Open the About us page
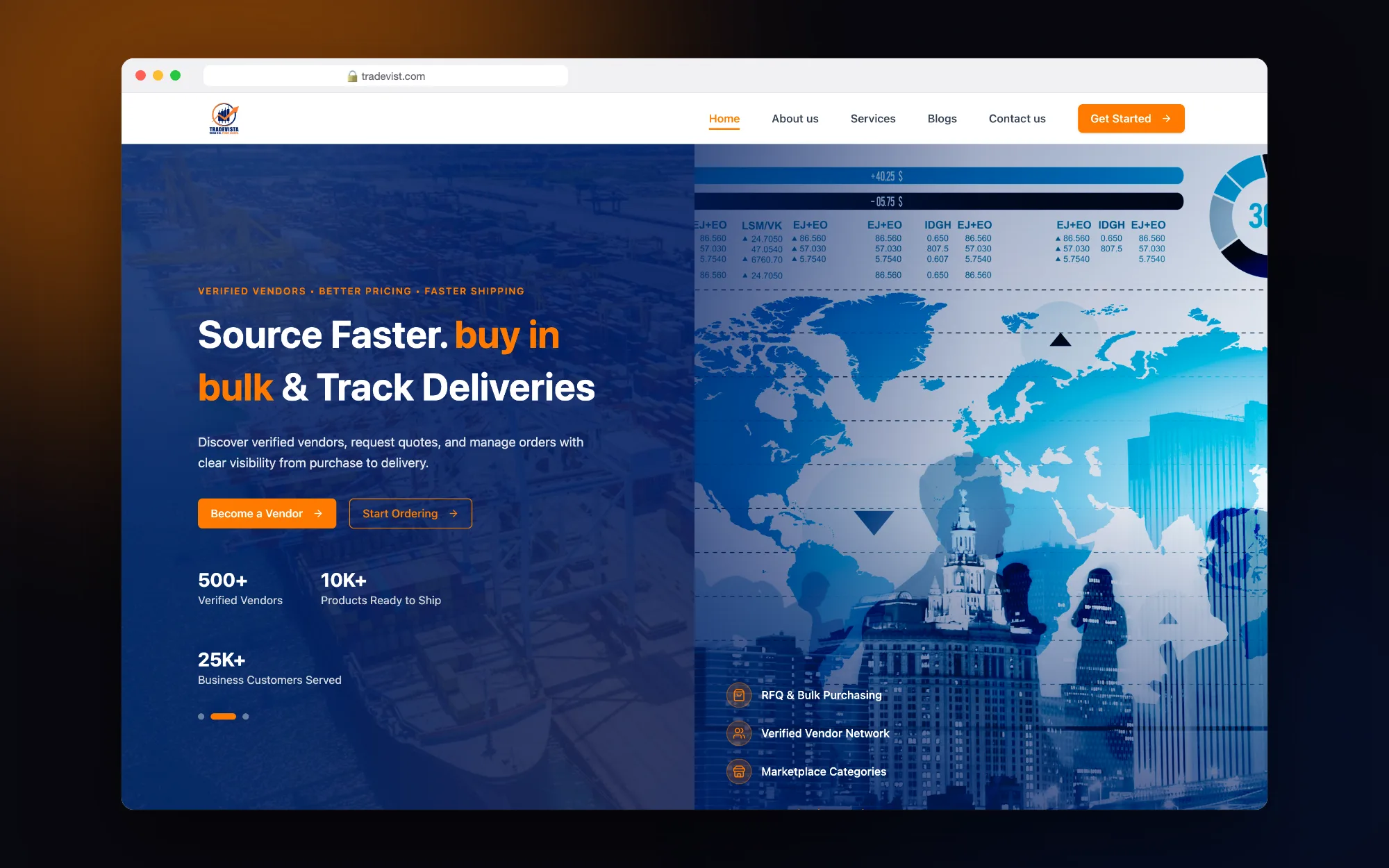 pos(795,119)
